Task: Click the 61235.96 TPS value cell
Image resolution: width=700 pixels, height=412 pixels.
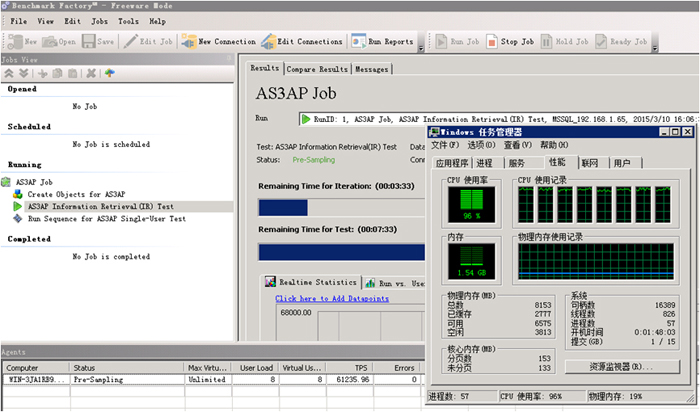Action: (348, 379)
